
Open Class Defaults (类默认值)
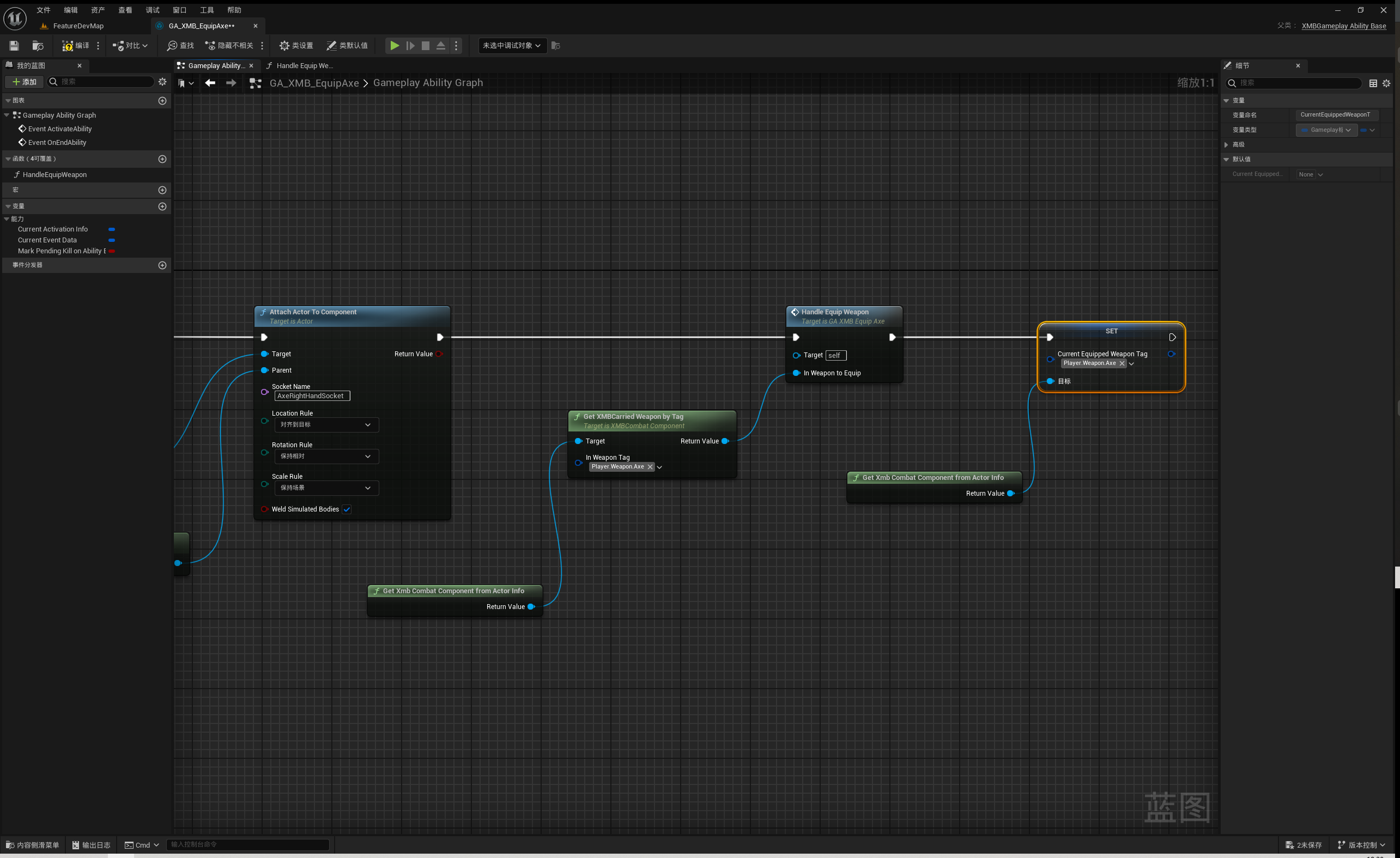347,45
